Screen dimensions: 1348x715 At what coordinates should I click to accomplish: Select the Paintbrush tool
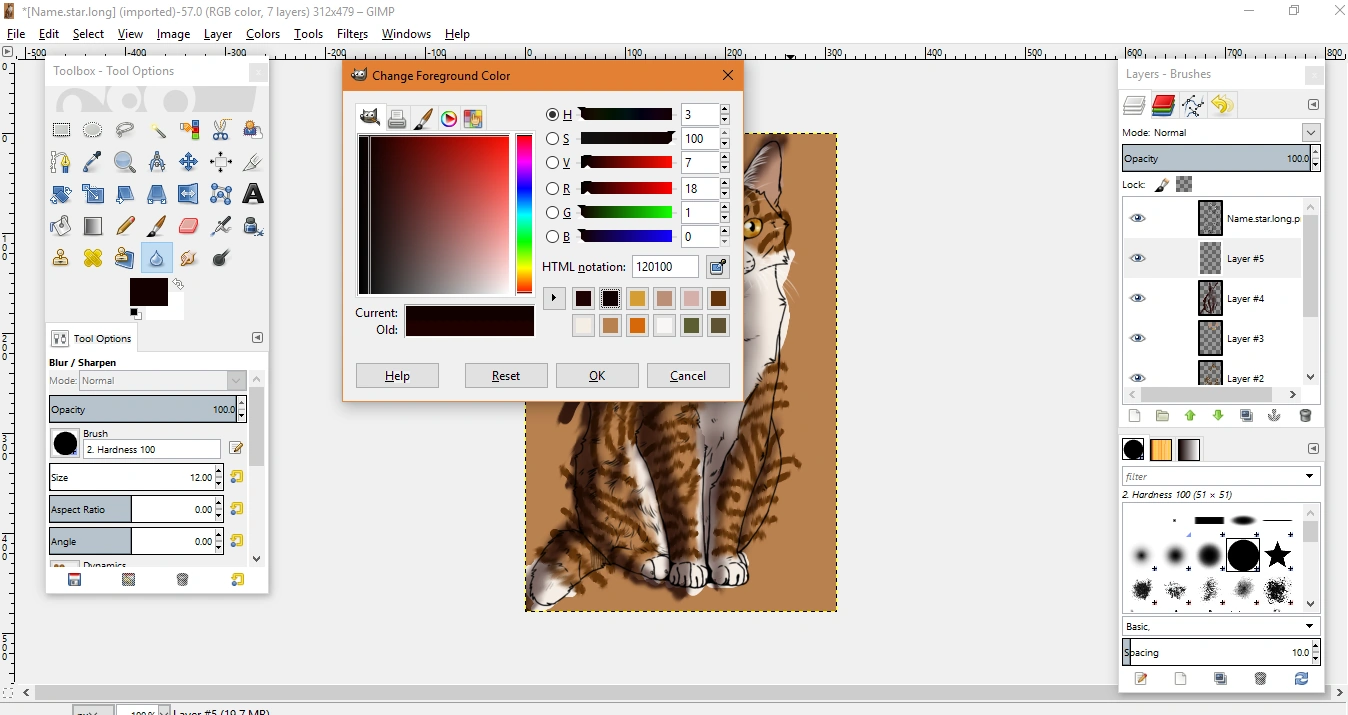tap(157, 226)
